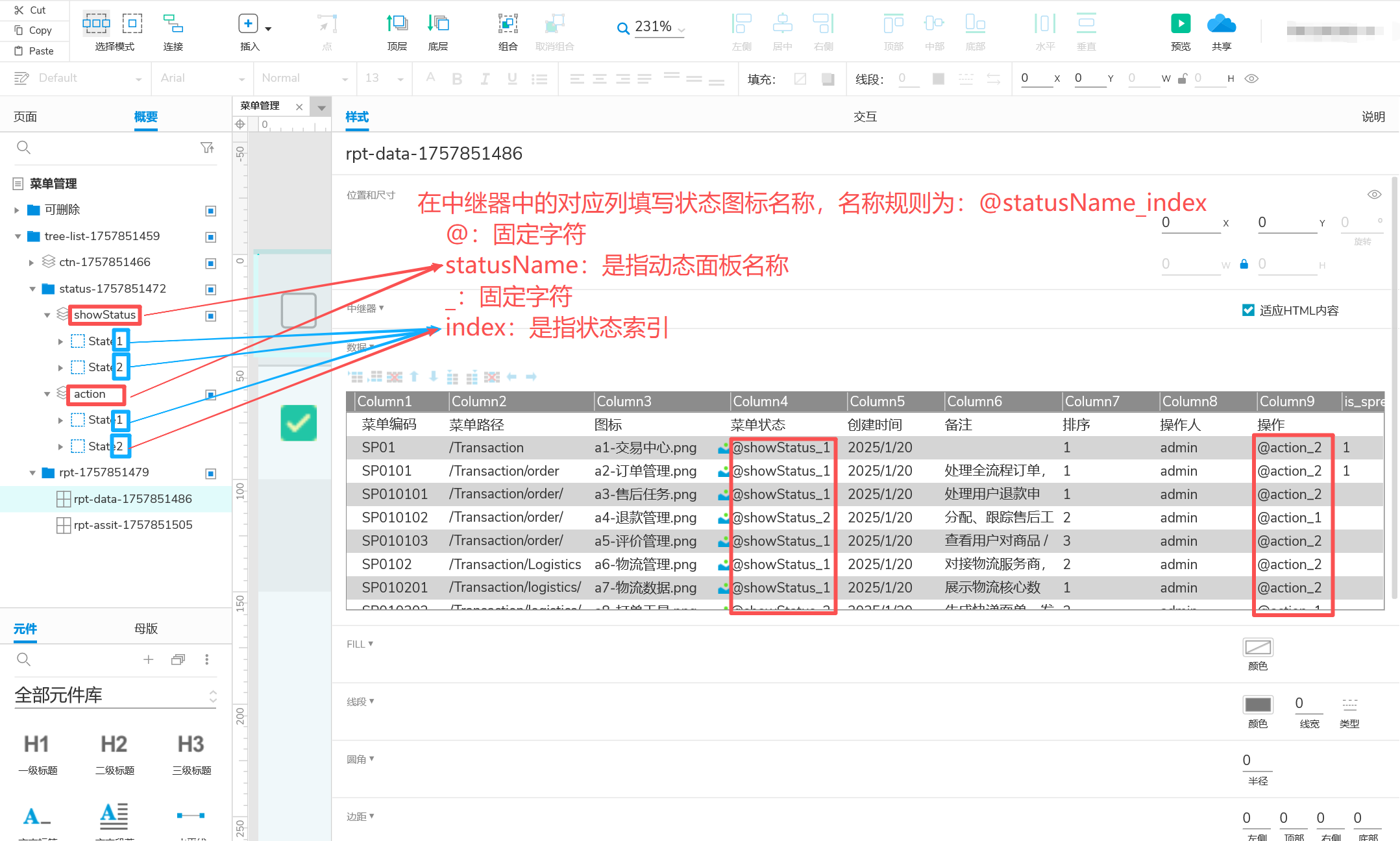This screenshot has width=1400, height=841.
Task: Toggle the rpt-1757851479 canvas box
Action: coord(210,474)
